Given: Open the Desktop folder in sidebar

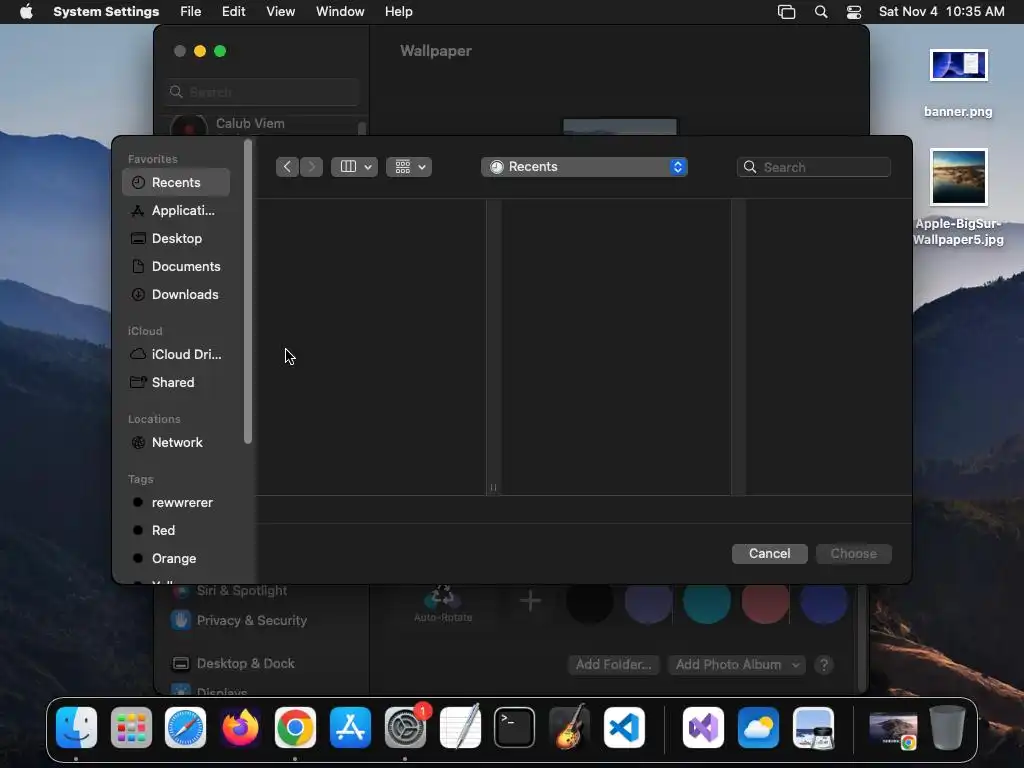Looking at the screenshot, I should click(176, 238).
